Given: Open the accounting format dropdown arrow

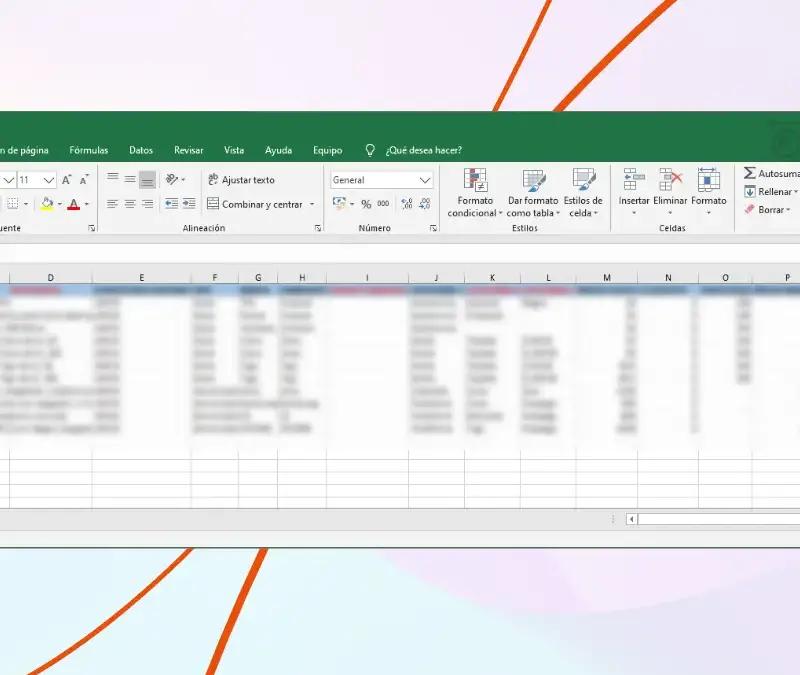Looking at the screenshot, I should coord(352,204).
